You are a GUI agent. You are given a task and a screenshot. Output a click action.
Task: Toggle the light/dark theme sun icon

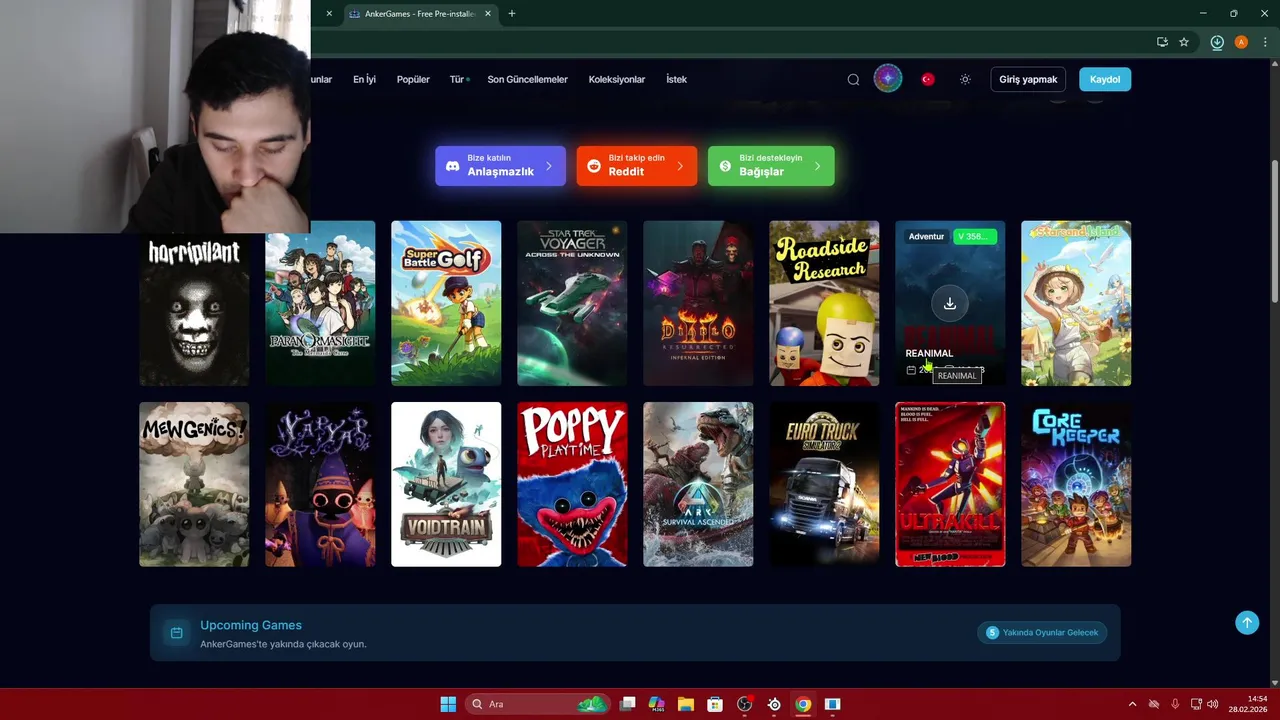965,79
